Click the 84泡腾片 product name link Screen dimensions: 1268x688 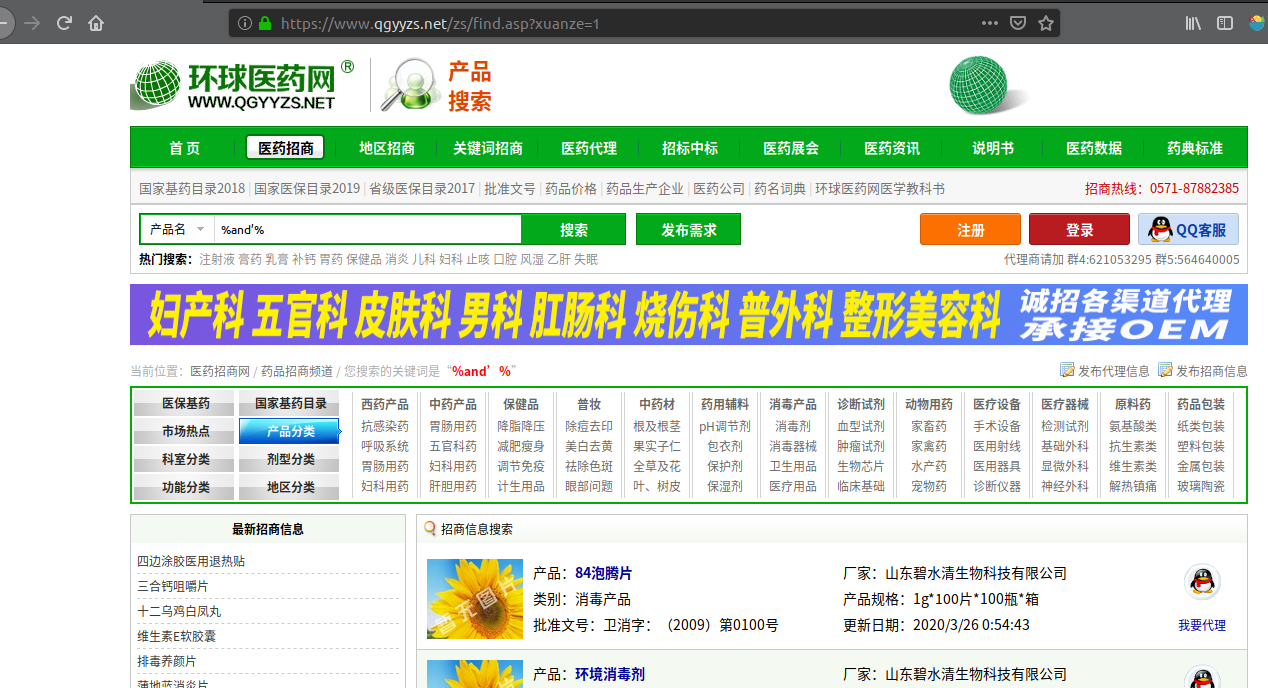603,573
